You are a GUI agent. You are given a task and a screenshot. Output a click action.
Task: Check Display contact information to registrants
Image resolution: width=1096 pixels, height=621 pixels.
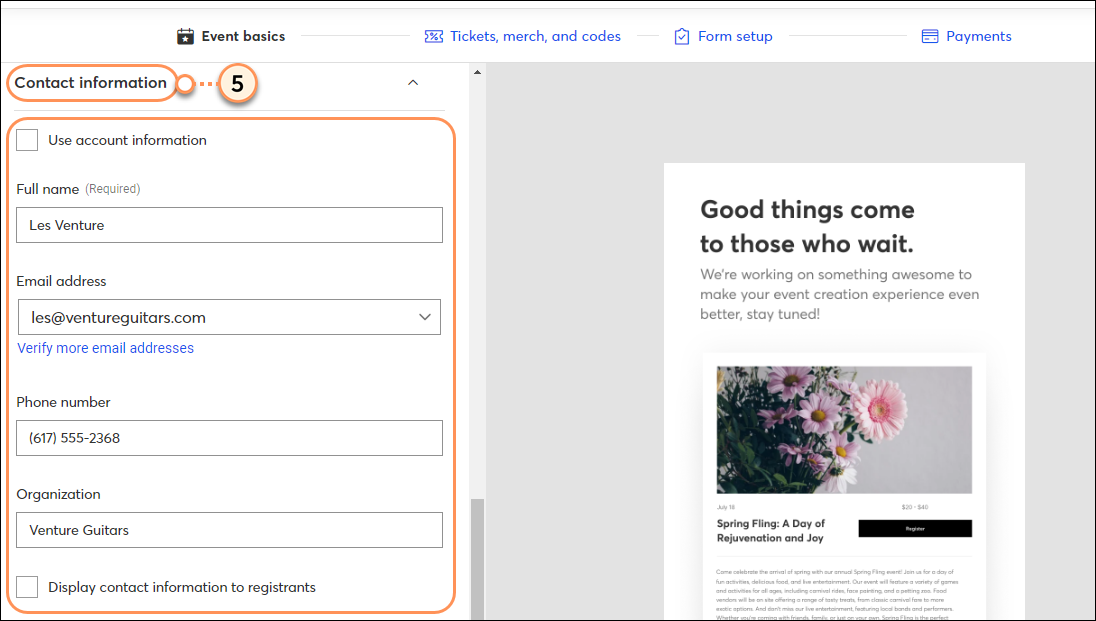(27, 586)
